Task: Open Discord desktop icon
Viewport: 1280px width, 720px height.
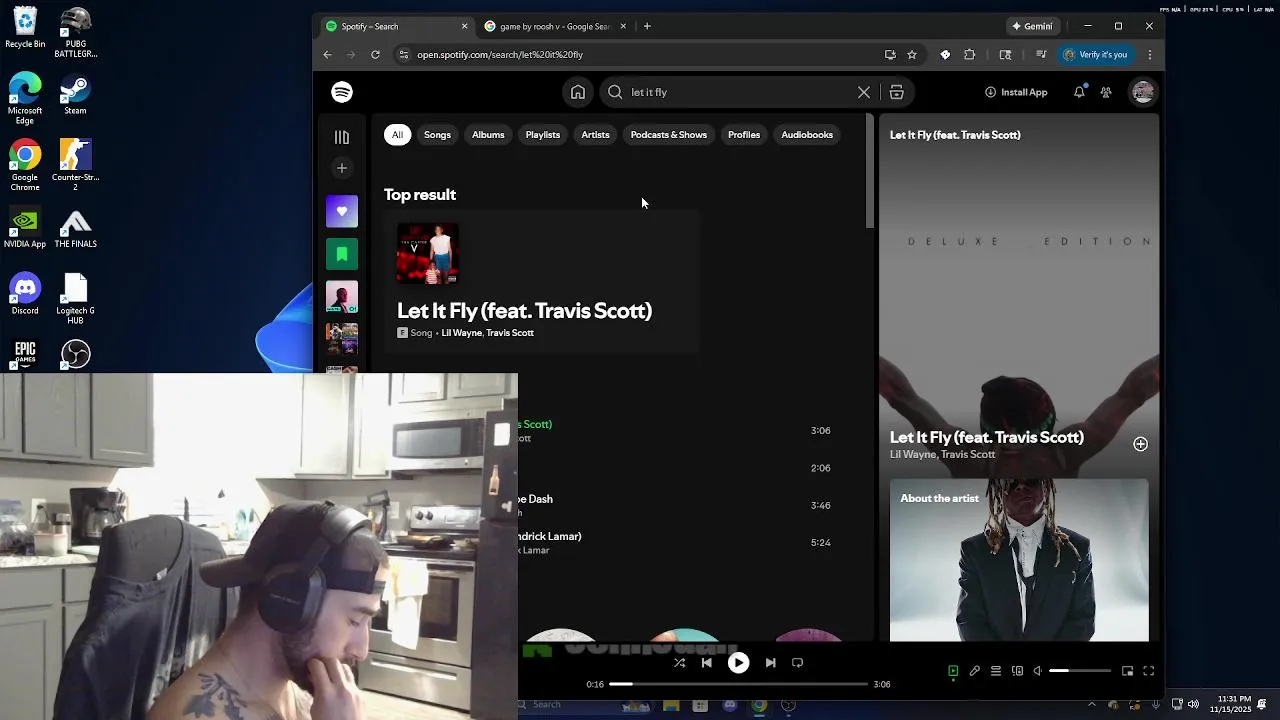Action: tap(25, 294)
